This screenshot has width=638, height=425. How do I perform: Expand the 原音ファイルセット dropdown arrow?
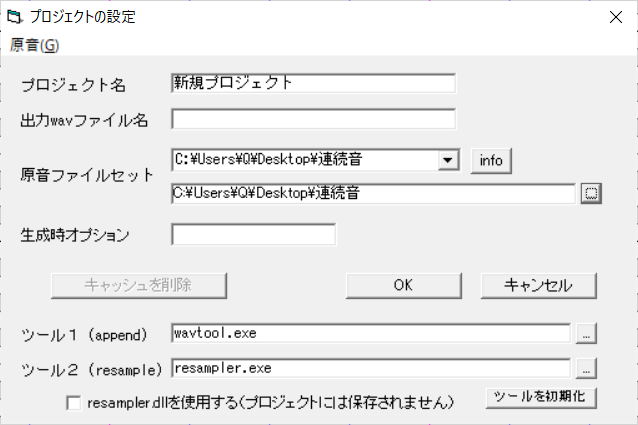tap(448, 160)
